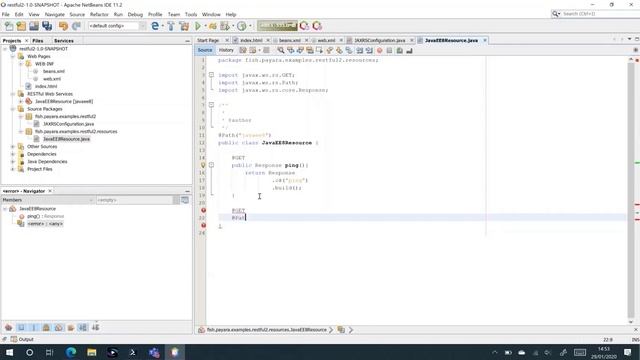The height and width of the screenshot is (360, 640).
Task: Click the New Project toolbar icon
Action: click(x=21, y=26)
